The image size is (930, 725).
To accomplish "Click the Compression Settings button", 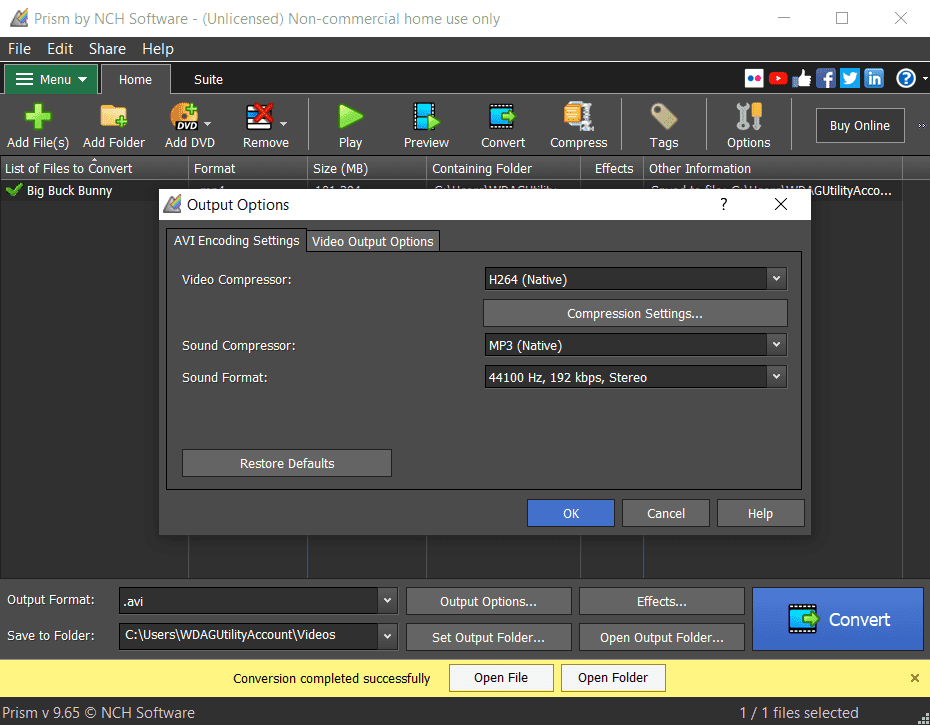I will (635, 313).
